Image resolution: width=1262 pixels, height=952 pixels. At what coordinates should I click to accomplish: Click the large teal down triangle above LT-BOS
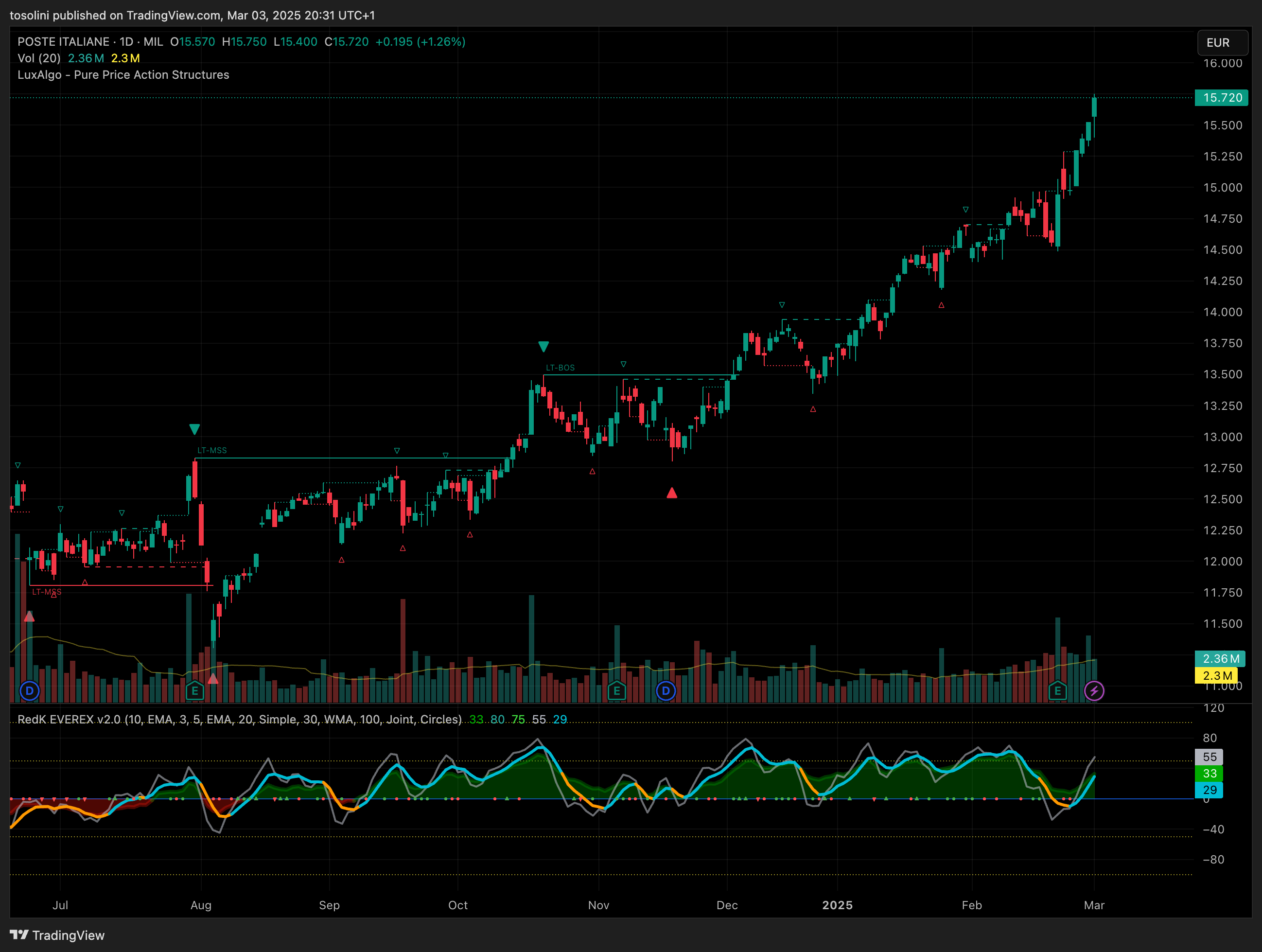point(543,347)
